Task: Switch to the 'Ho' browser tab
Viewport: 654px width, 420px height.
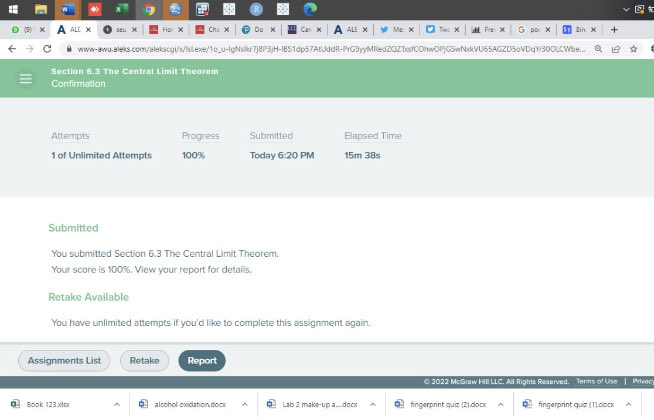Action: [161, 30]
